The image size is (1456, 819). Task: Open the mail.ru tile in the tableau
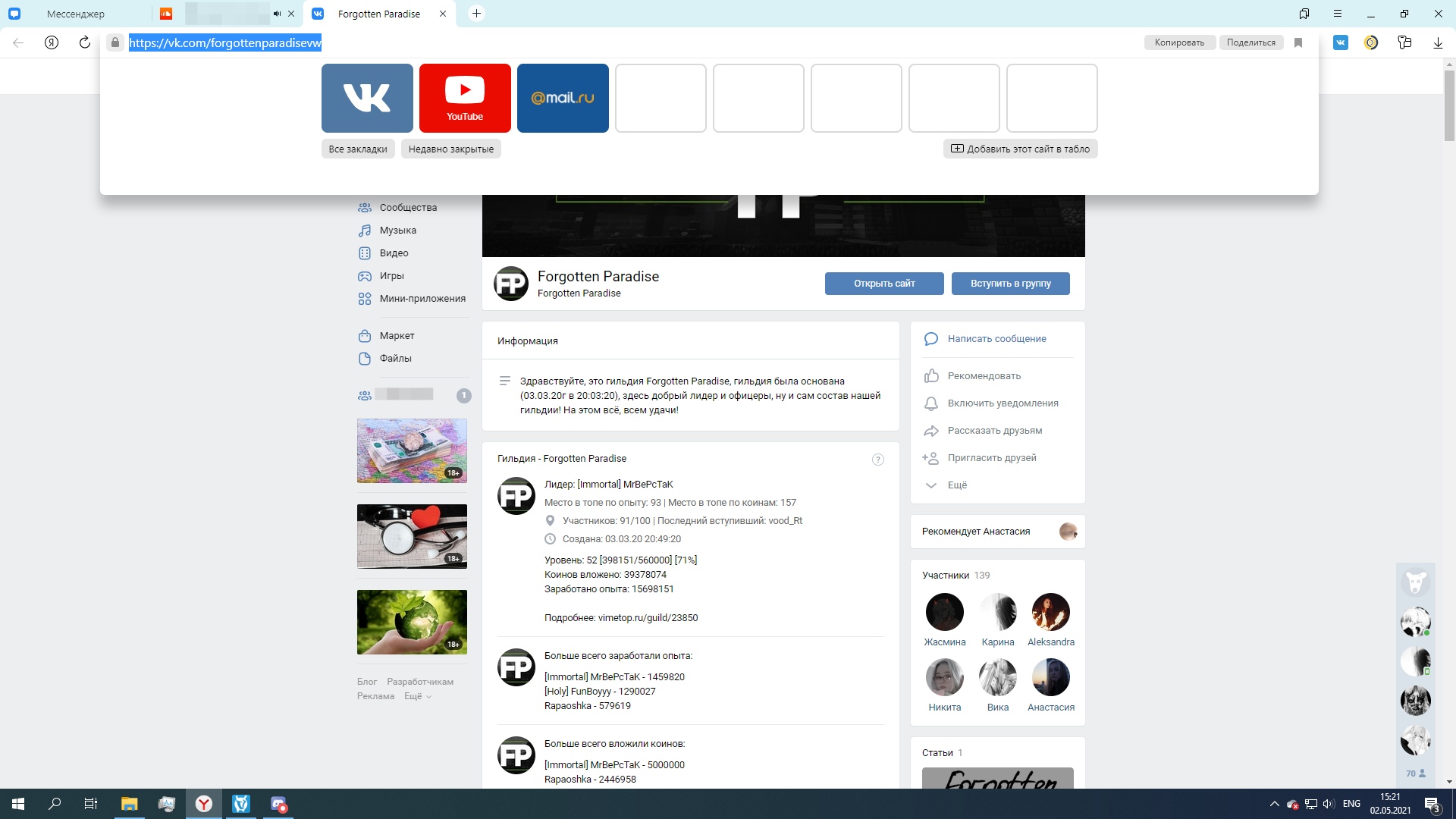click(x=563, y=98)
